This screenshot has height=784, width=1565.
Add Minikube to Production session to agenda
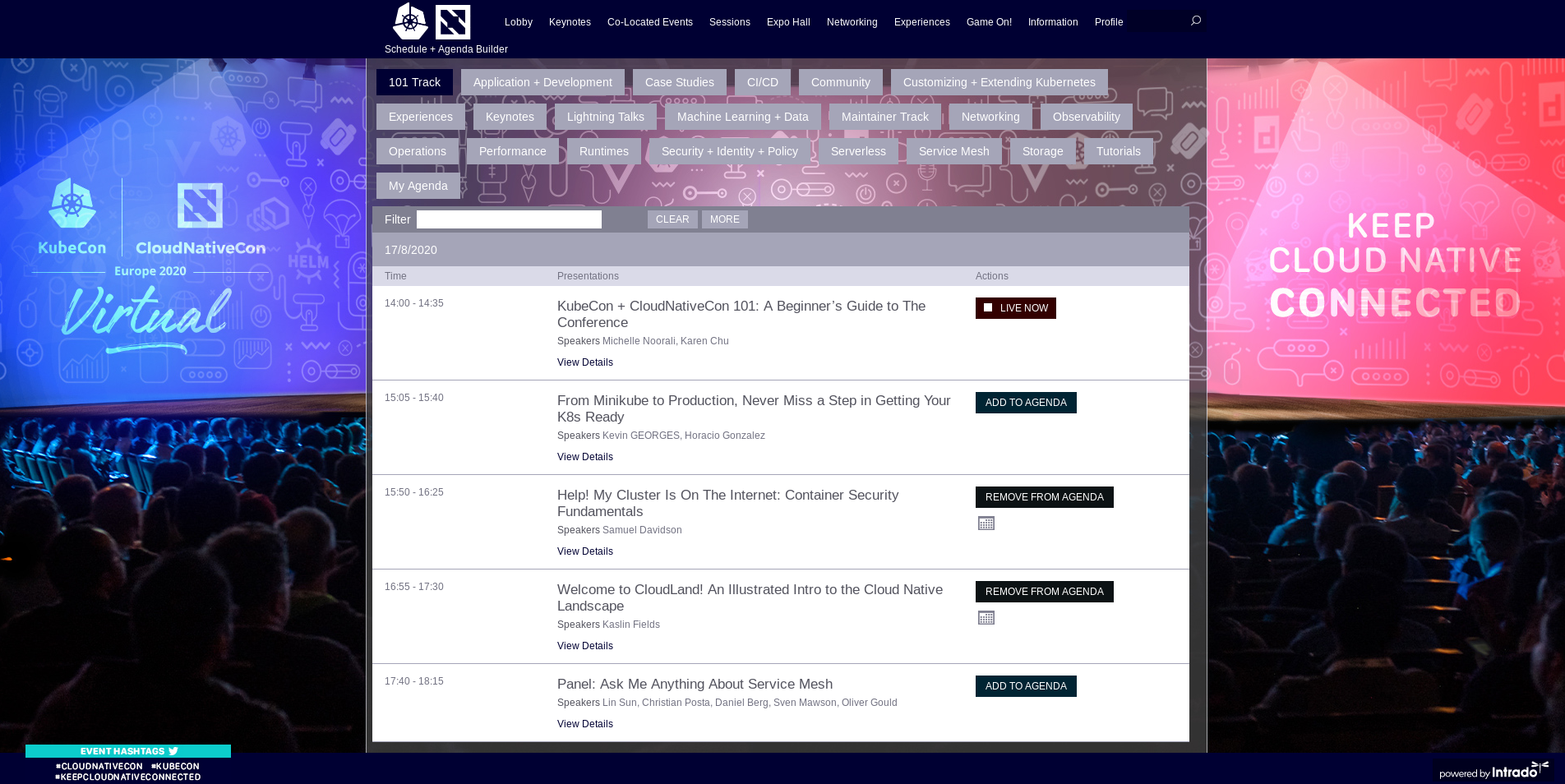coord(1026,403)
